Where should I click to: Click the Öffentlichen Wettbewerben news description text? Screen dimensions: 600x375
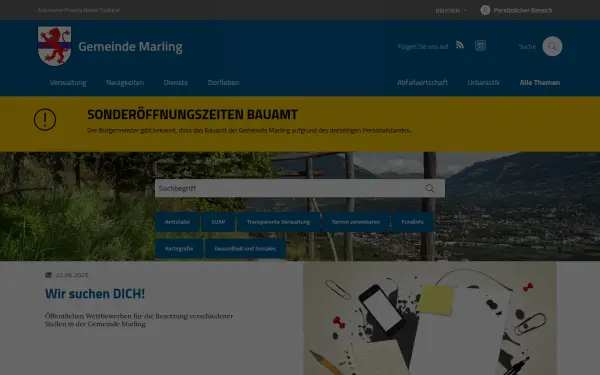[x=139, y=320]
